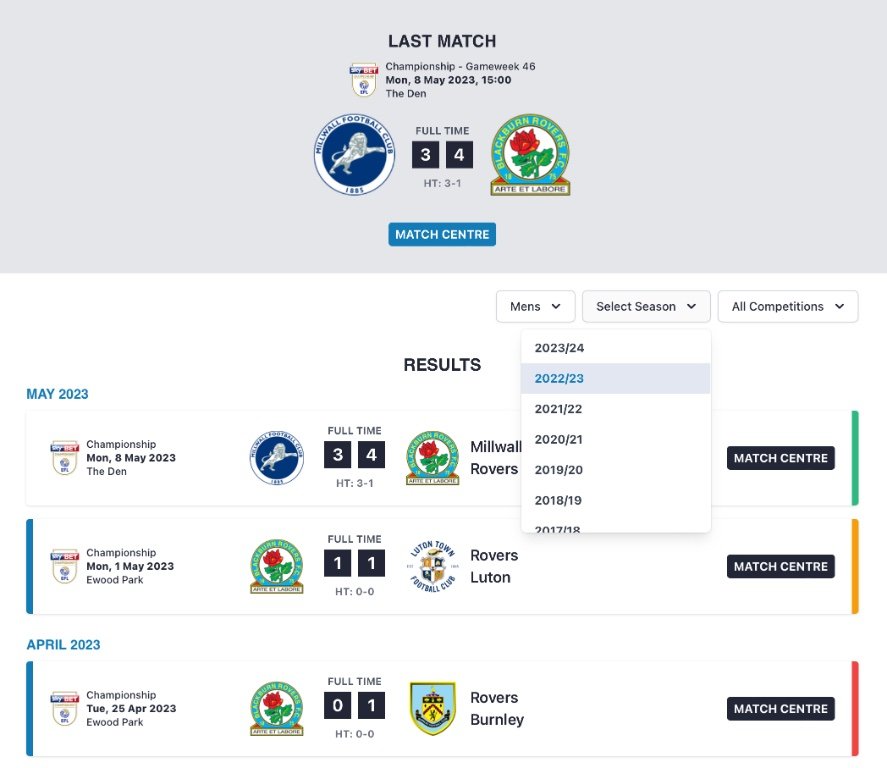Open the Mens team dropdown

point(535,307)
